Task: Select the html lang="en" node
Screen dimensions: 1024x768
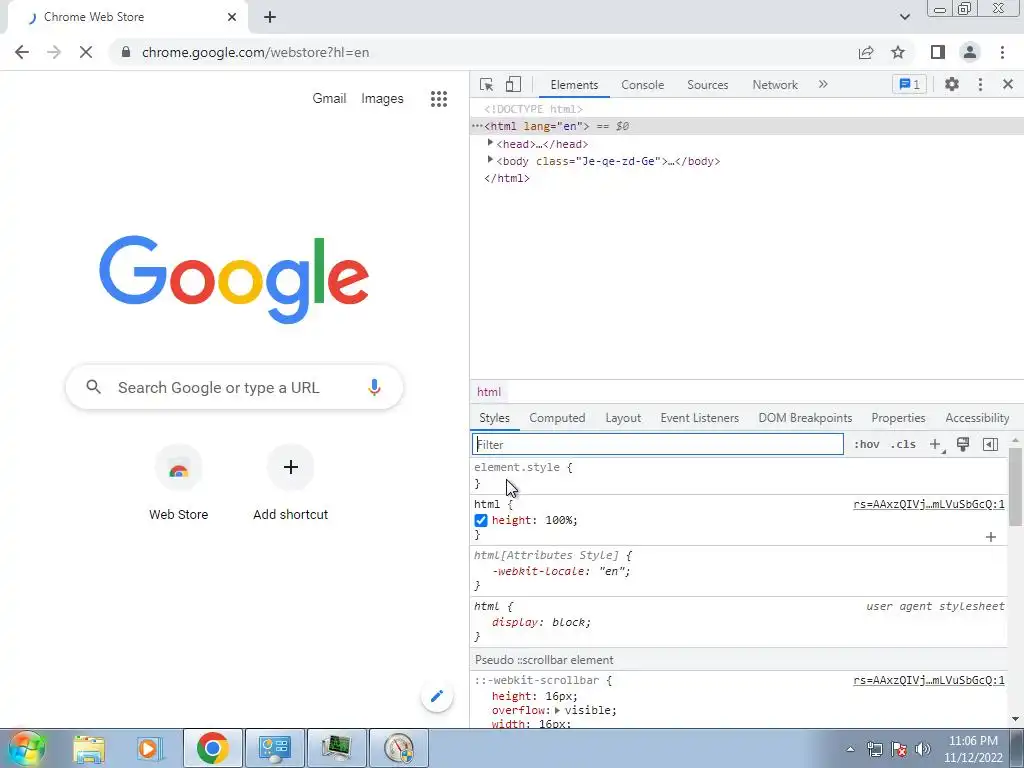Action: click(x=746, y=126)
